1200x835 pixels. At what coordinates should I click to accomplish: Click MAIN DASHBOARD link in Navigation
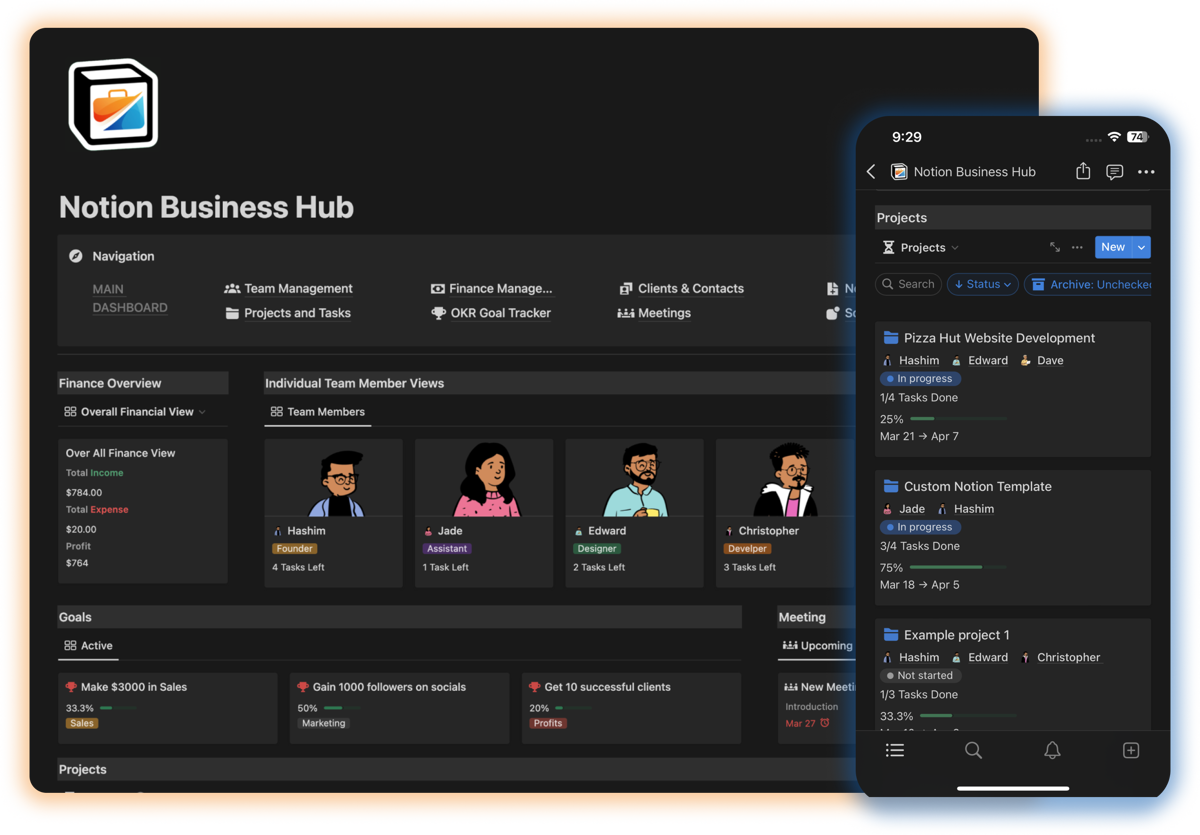(130, 298)
